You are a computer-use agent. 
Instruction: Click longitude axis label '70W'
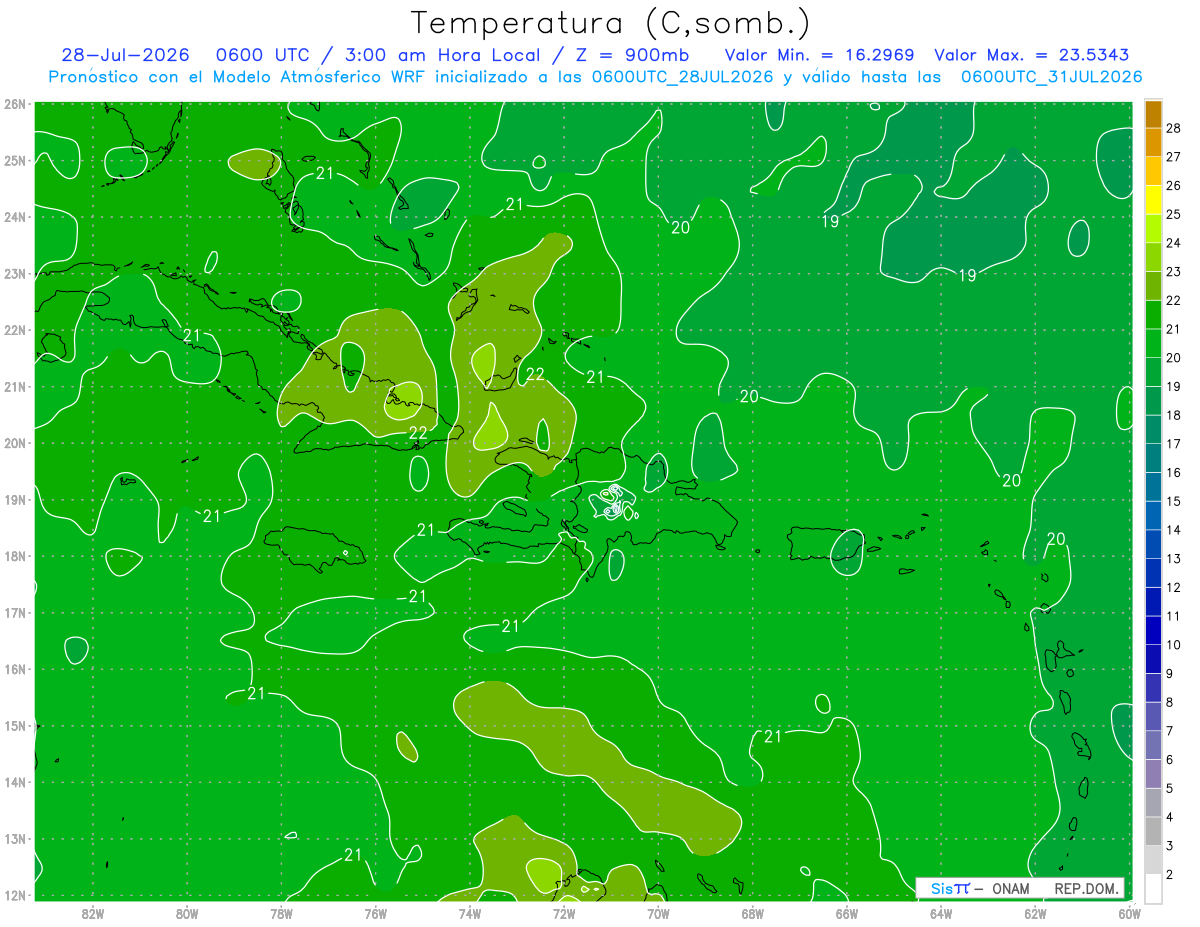658,912
